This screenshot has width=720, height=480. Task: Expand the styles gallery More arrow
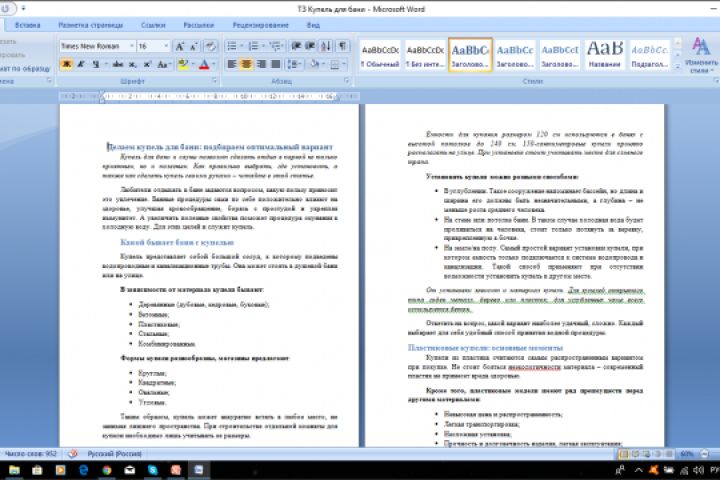point(677,67)
